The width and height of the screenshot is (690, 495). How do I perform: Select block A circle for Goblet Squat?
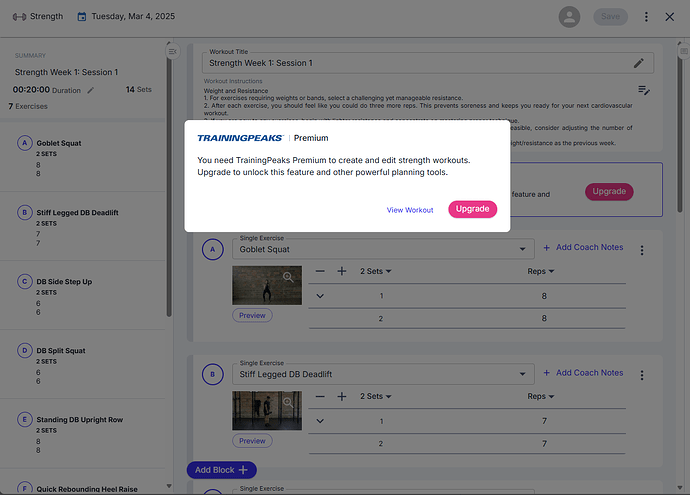(213, 249)
